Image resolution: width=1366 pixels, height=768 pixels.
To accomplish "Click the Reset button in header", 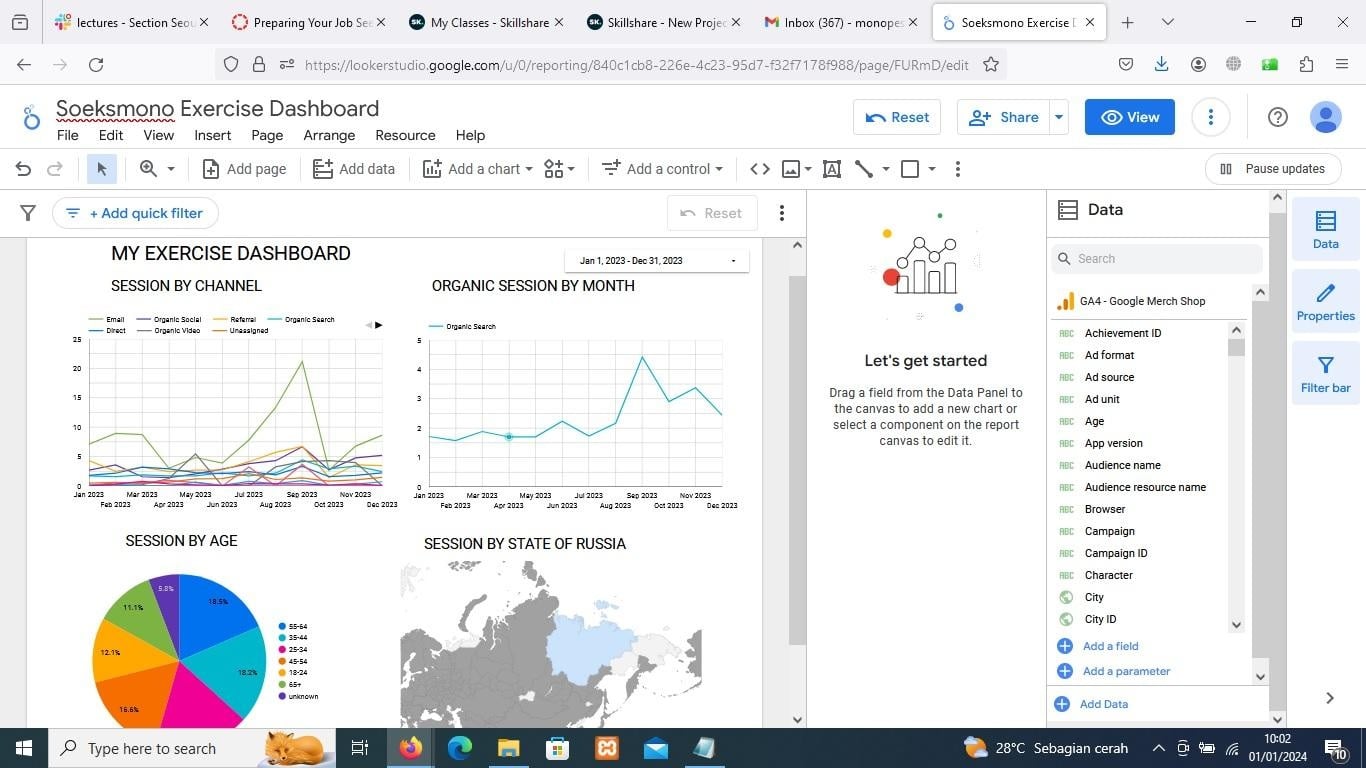I will click(897, 117).
